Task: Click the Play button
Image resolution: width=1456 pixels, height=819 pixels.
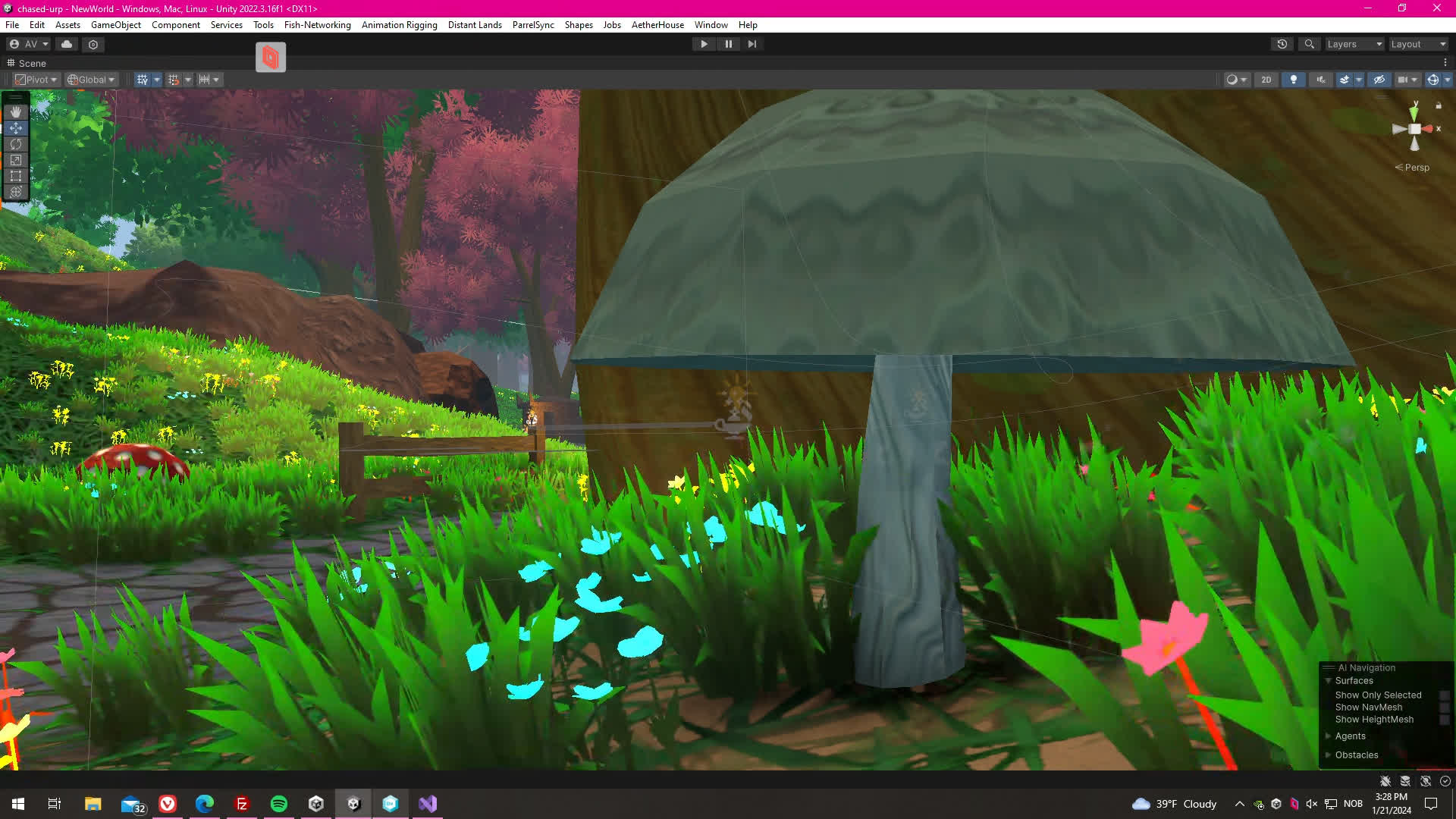Action: click(704, 44)
